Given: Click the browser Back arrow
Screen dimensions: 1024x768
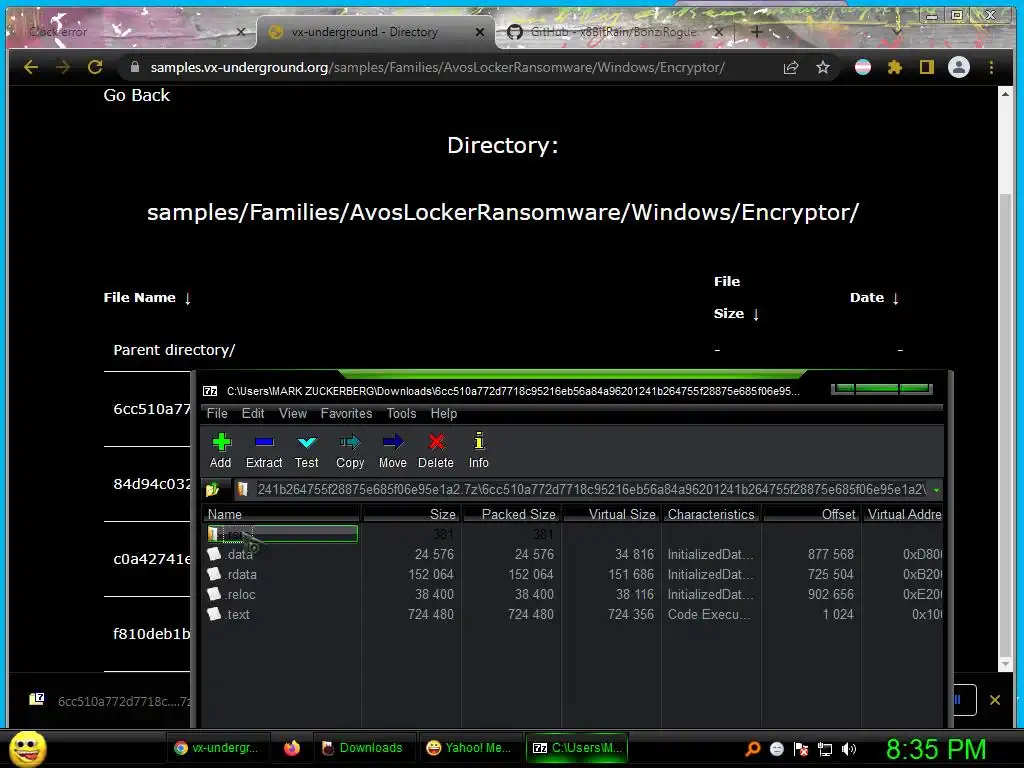Looking at the screenshot, I should [x=31, y=67].
